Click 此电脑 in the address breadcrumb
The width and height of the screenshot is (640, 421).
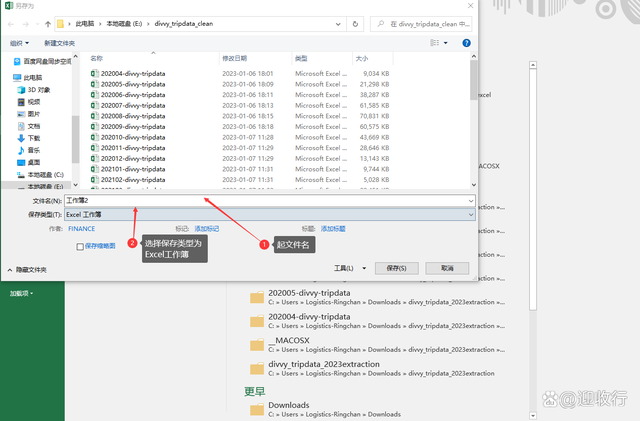pyautogui.click(x=85, y=24)
